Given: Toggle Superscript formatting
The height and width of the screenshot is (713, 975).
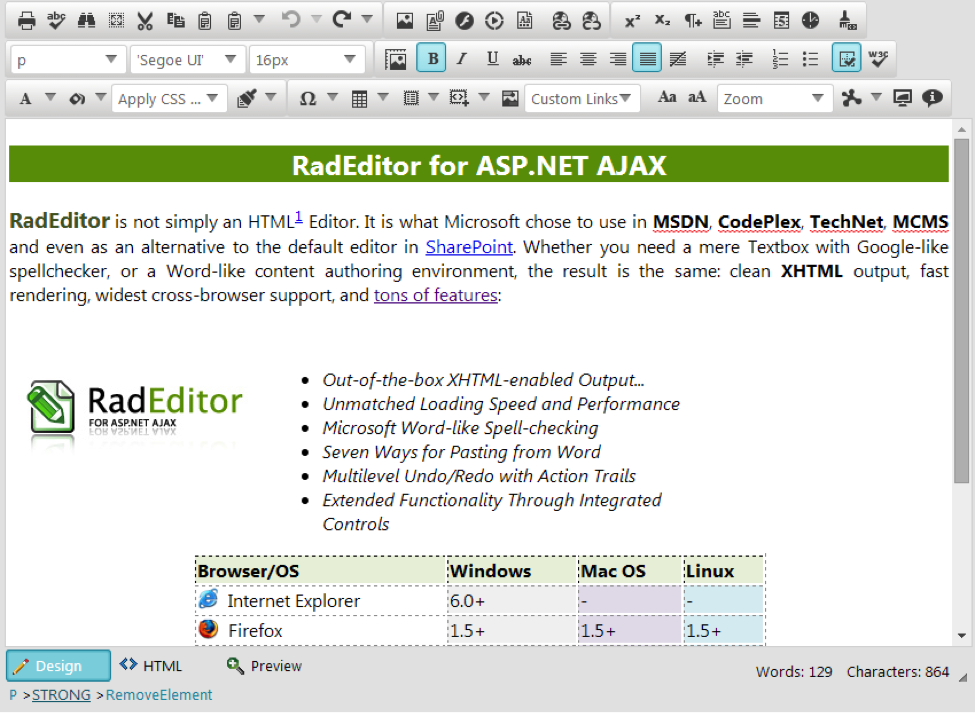Looking at the screenshot, I should (x=632, y=21).
